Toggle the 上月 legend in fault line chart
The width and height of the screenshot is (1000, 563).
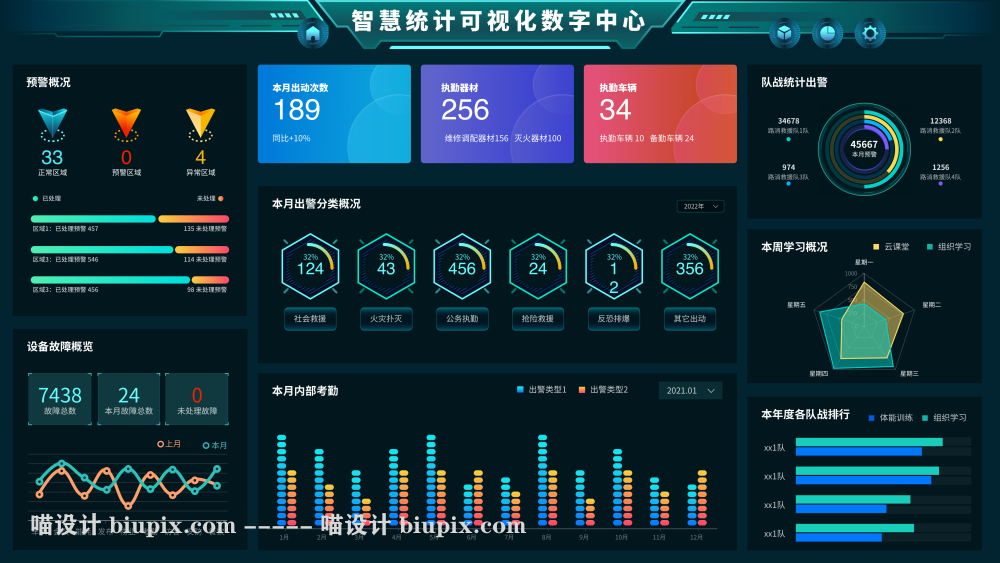point(169,444)
